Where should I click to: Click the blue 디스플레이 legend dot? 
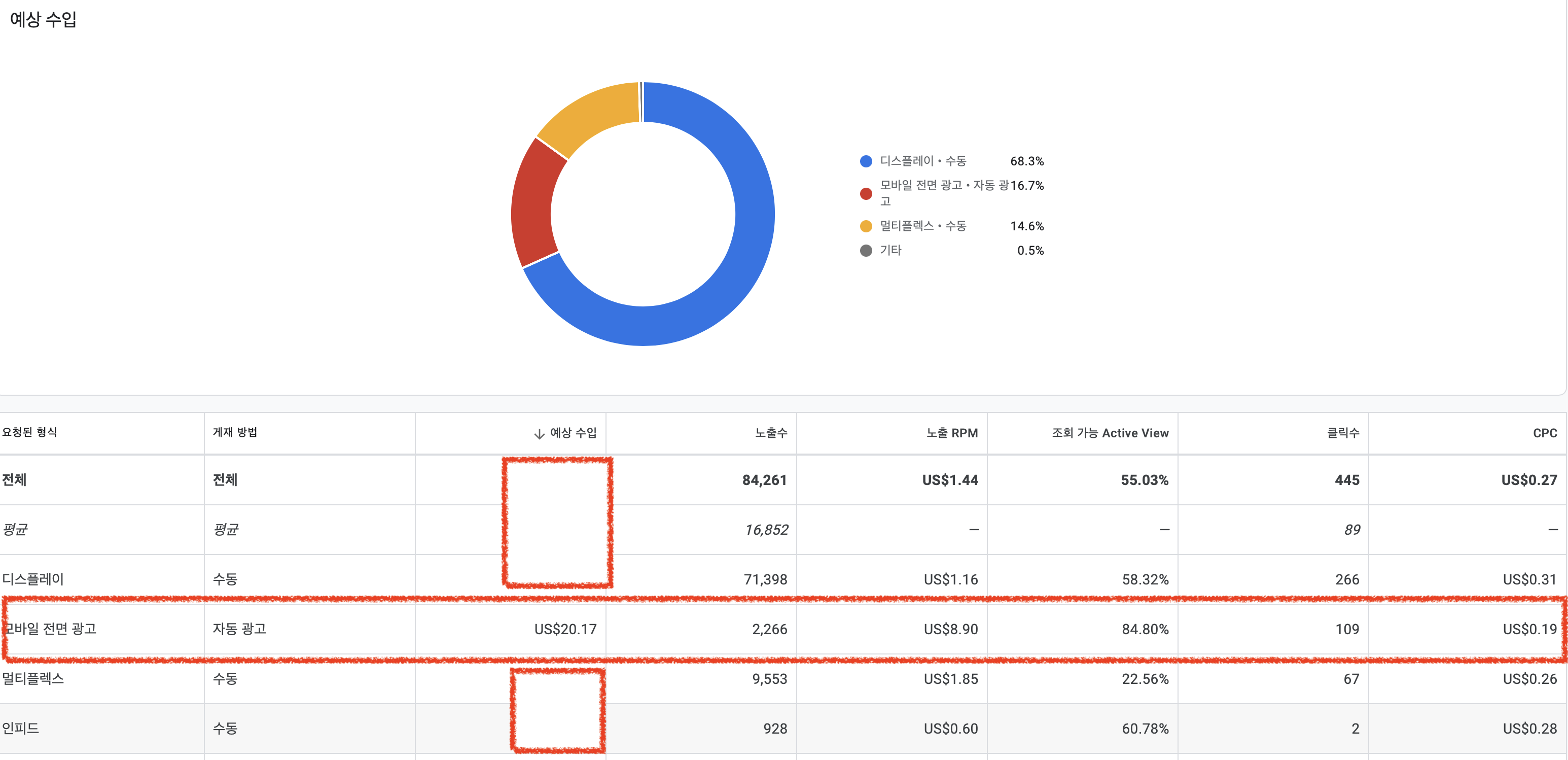coord(866,161)
